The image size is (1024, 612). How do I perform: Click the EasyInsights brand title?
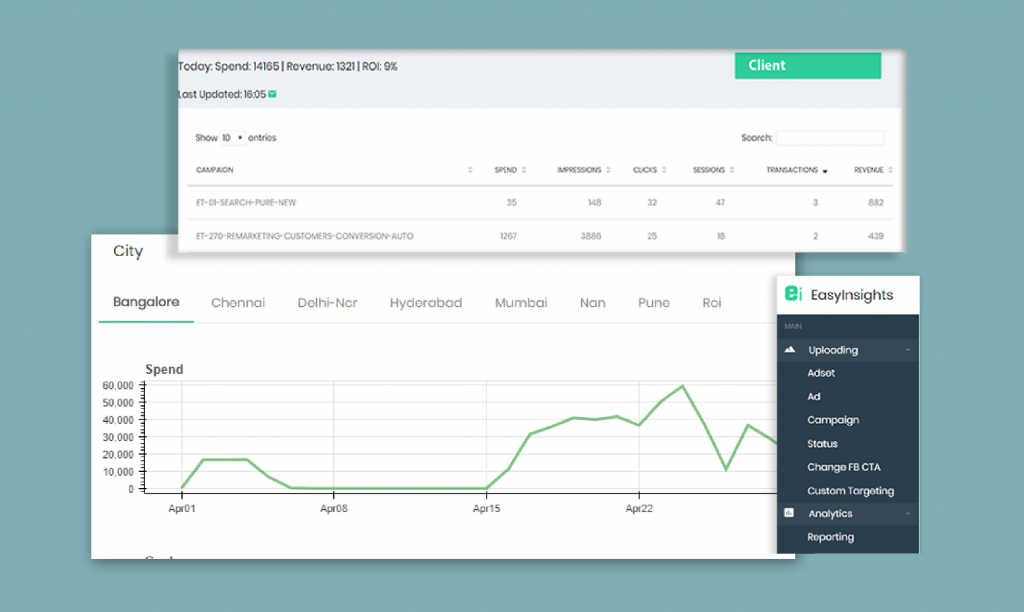(x=852, y=295)
